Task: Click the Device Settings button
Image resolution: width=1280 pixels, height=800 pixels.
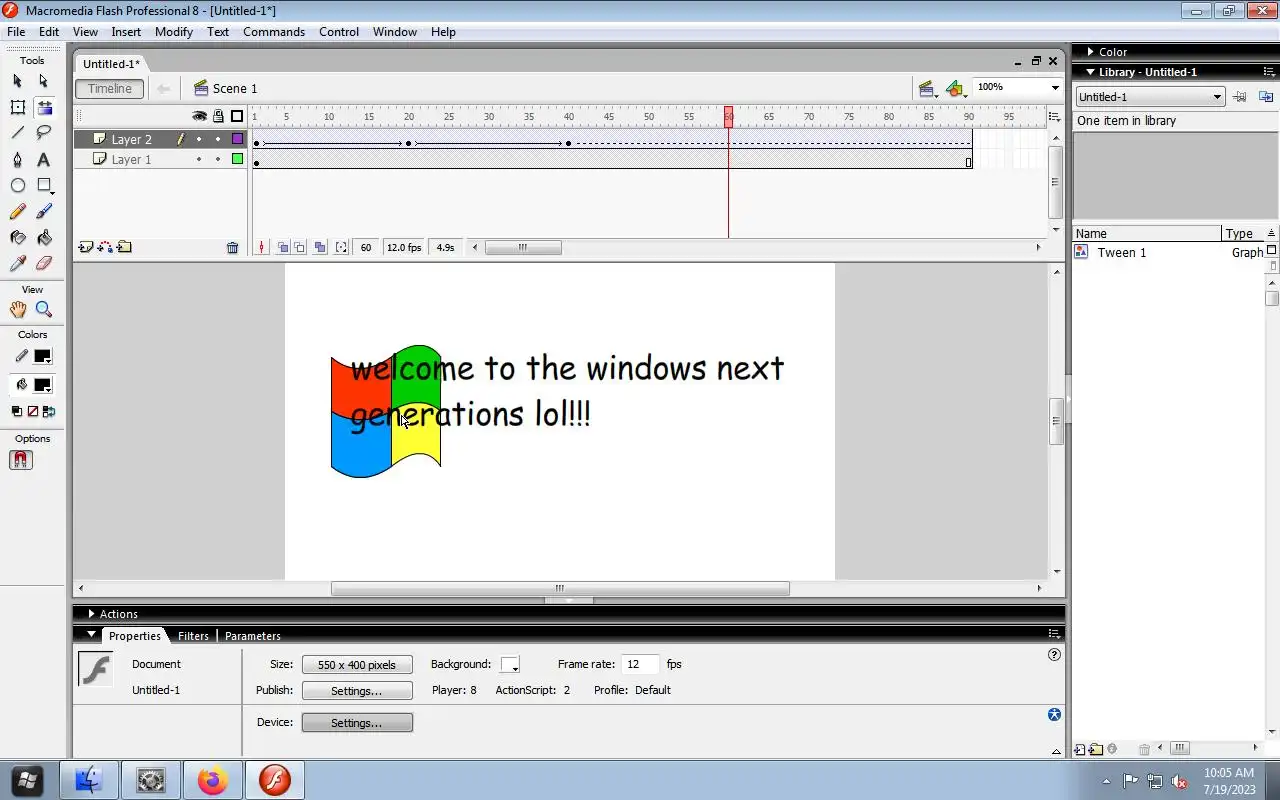Action: (x=357, y=723)
